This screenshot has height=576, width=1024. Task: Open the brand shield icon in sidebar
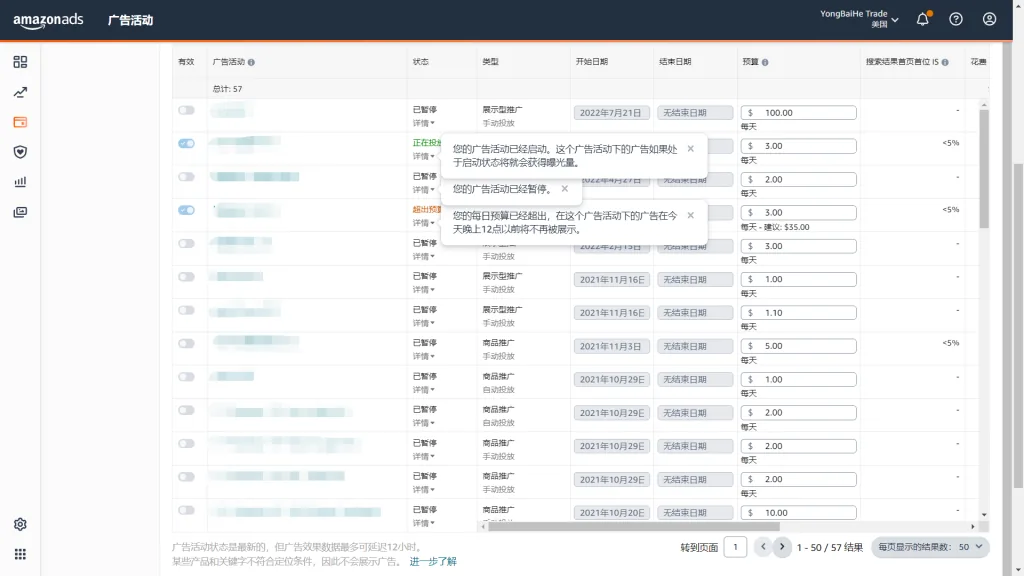20,152
